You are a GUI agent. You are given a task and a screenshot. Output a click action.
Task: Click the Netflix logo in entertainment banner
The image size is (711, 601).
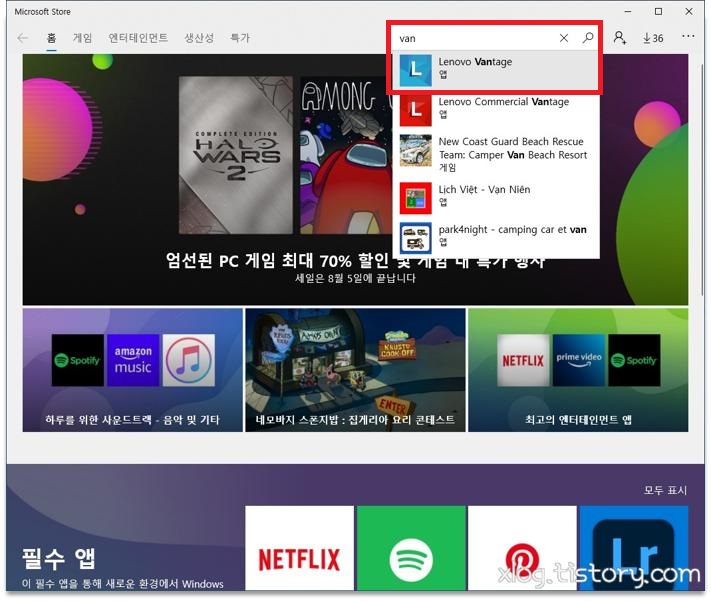tap(523, 360)
